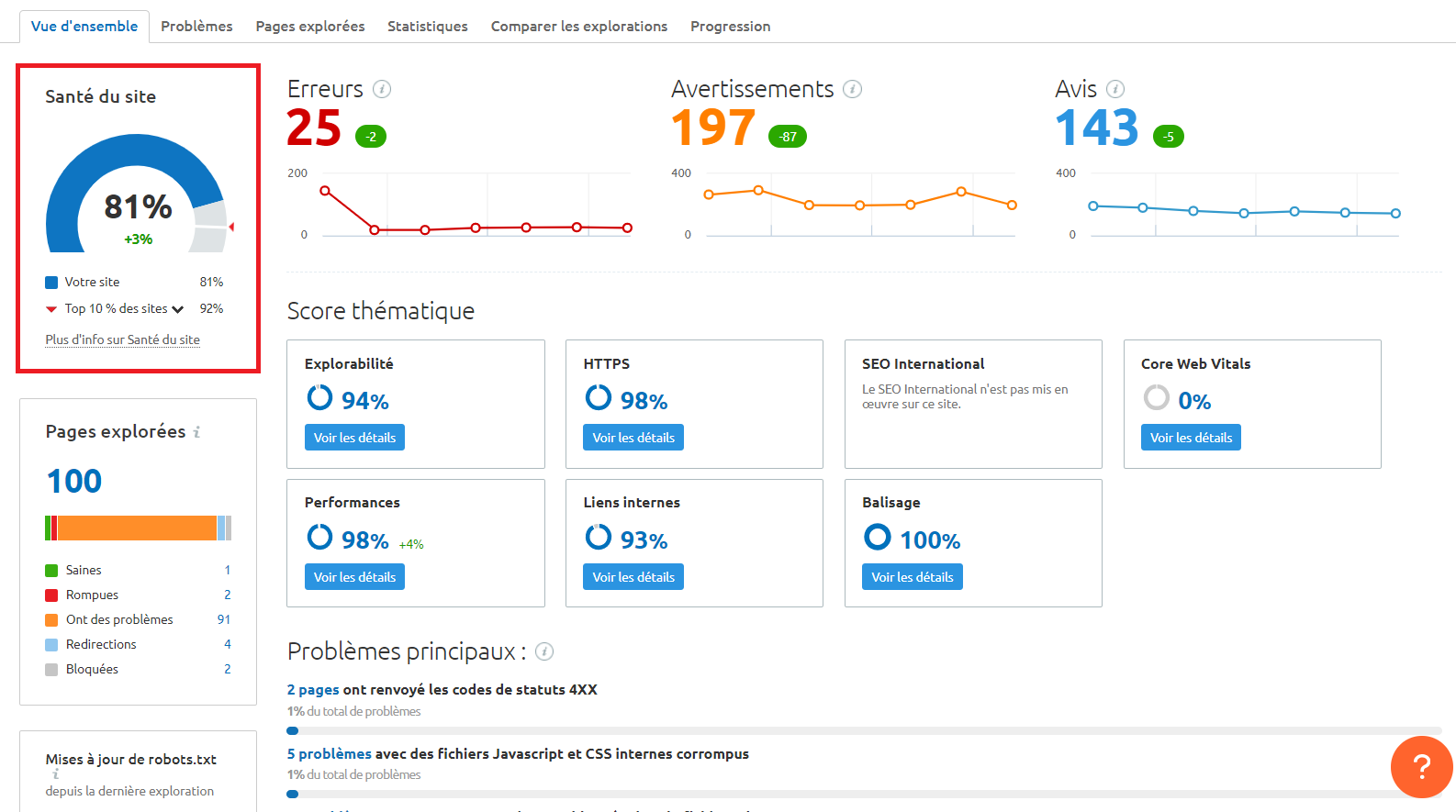This screenshot has width=1456, height=812.
Task: Open the Pages explorées tab
Action: (x=310, y=27)
